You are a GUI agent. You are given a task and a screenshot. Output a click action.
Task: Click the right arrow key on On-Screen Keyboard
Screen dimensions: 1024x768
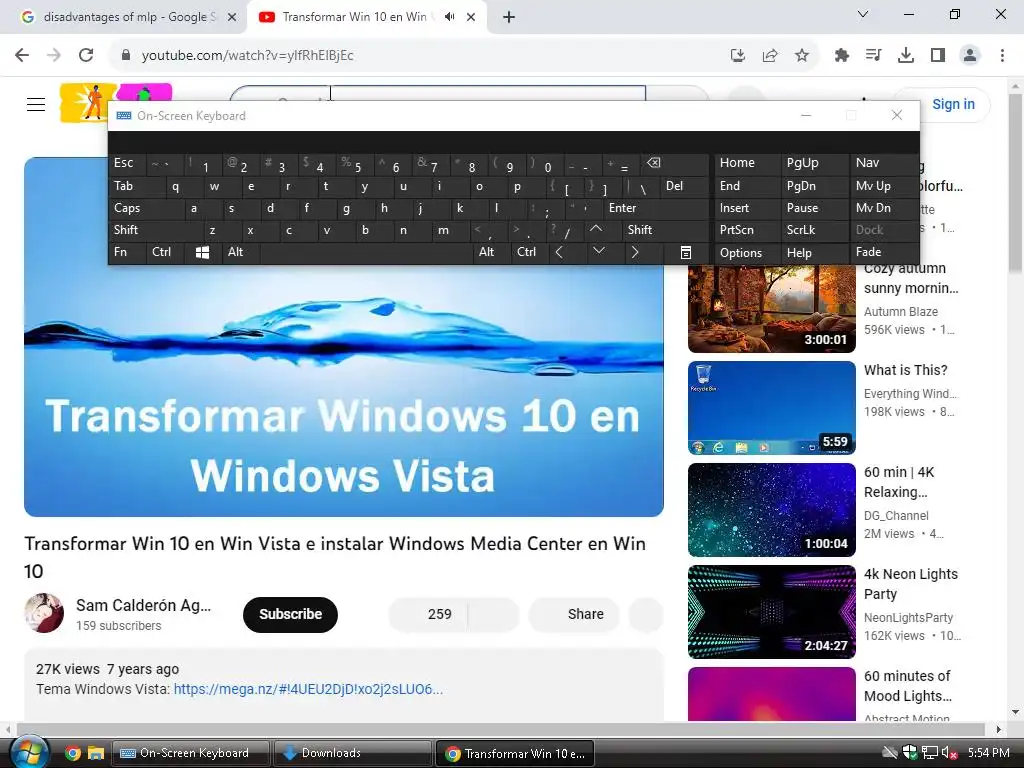pyautogui.click(x=634, y=252)
